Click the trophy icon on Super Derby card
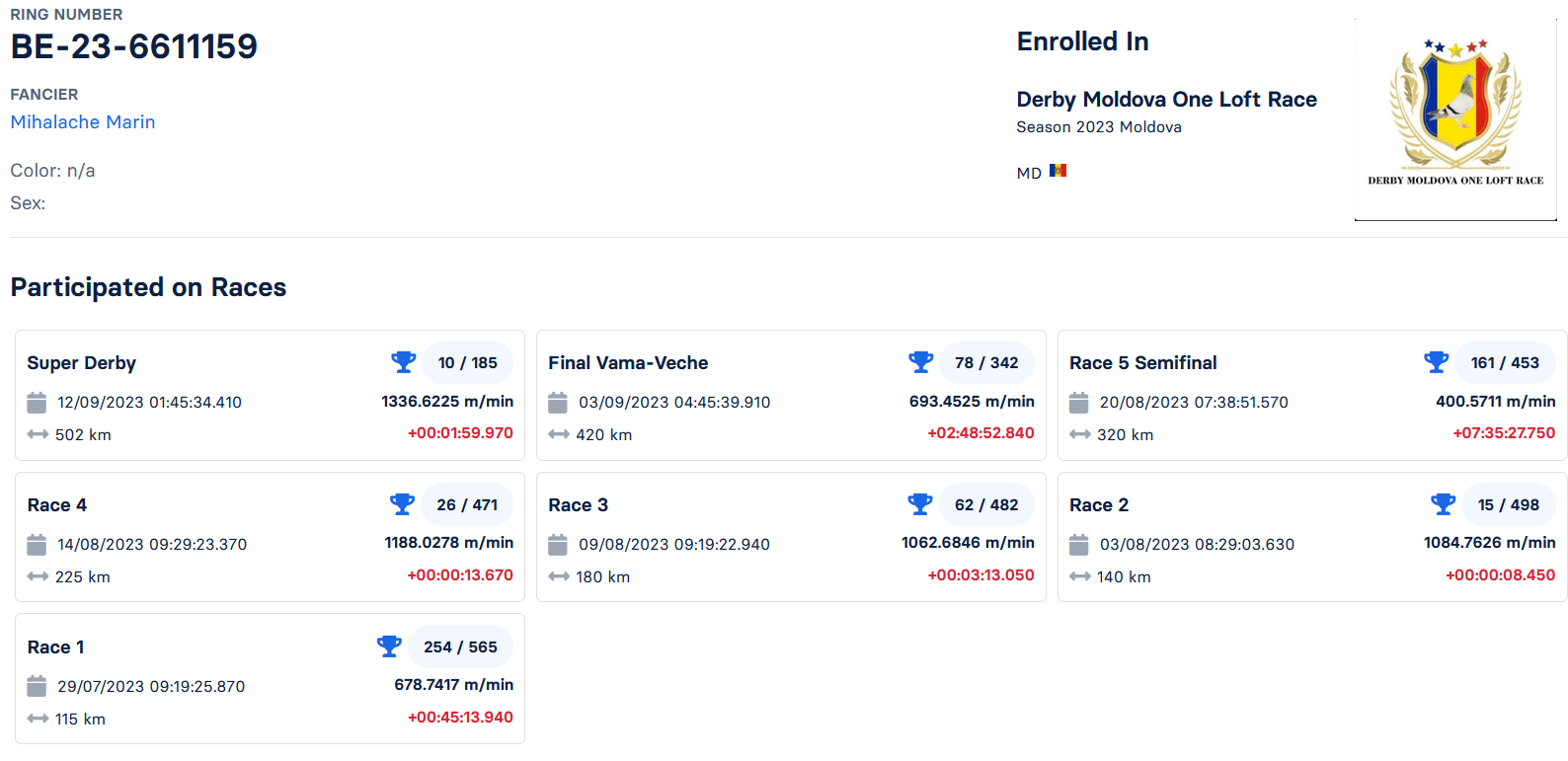The height and width of the screenshot is (761, 1568). 403,362
